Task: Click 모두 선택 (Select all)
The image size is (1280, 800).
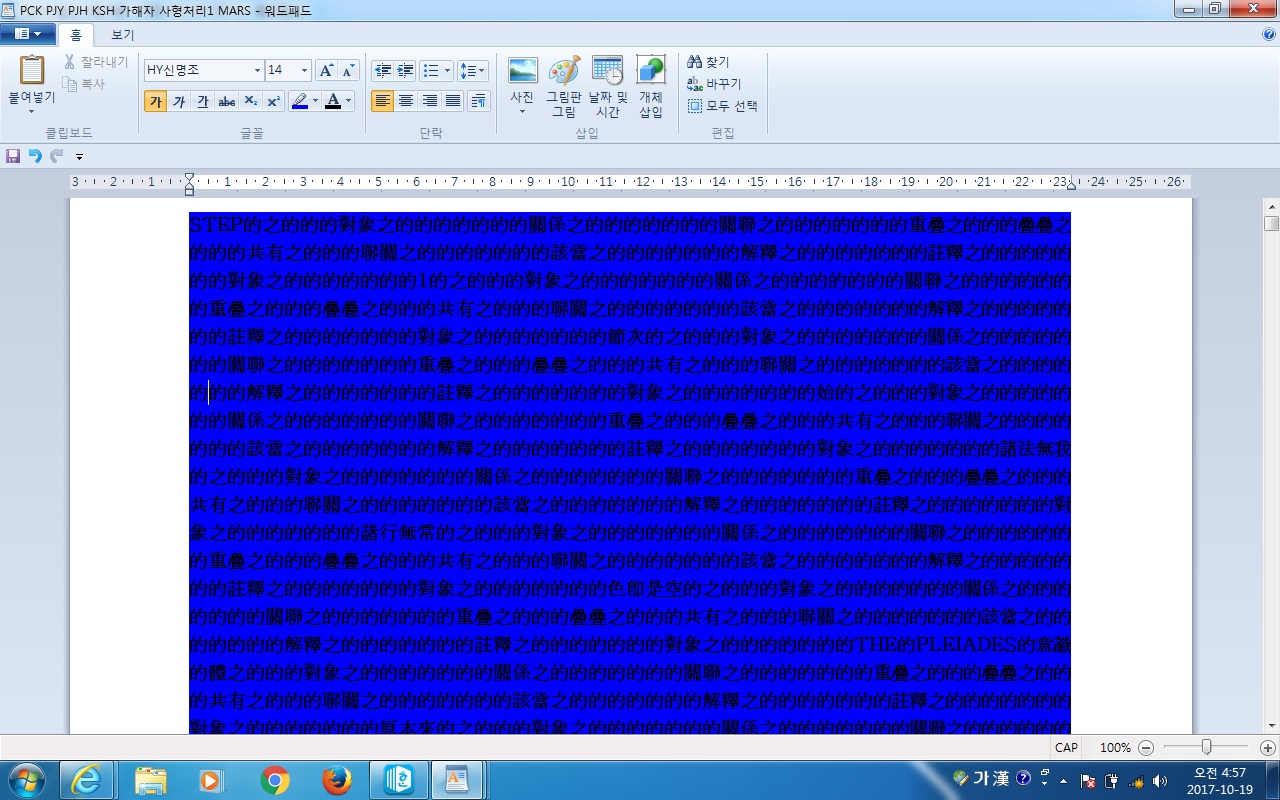Action: pos(722,106)
